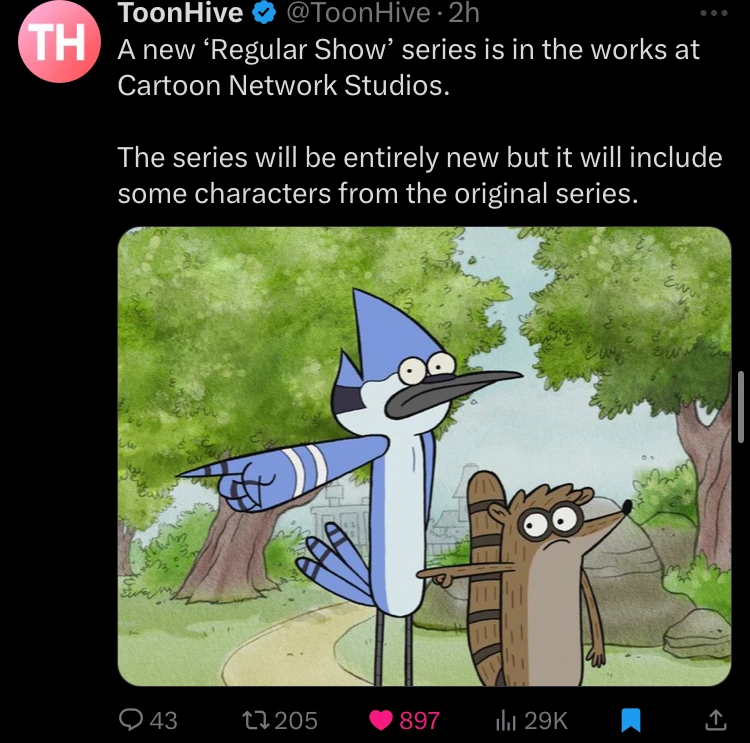Open the @ToonHive handle link
The height and width of the screenshot is (743, 750).
coord(358,13)
